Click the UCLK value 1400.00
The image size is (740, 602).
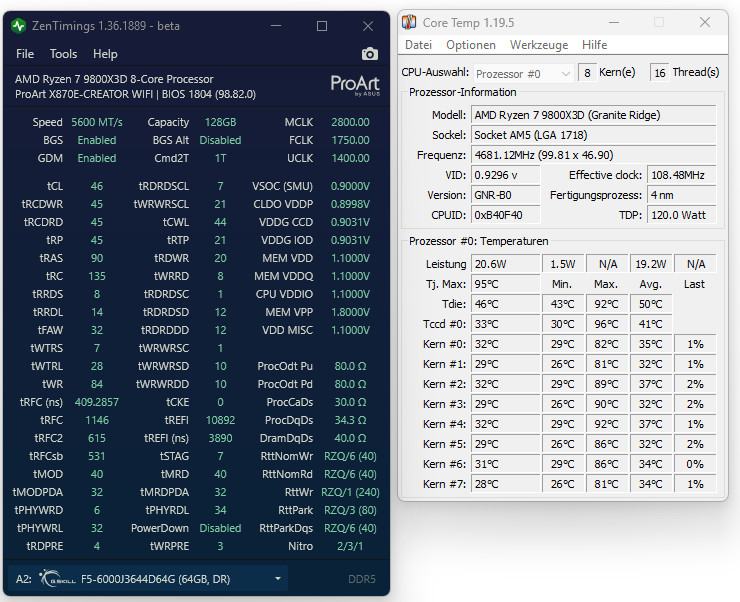(350, 158)
